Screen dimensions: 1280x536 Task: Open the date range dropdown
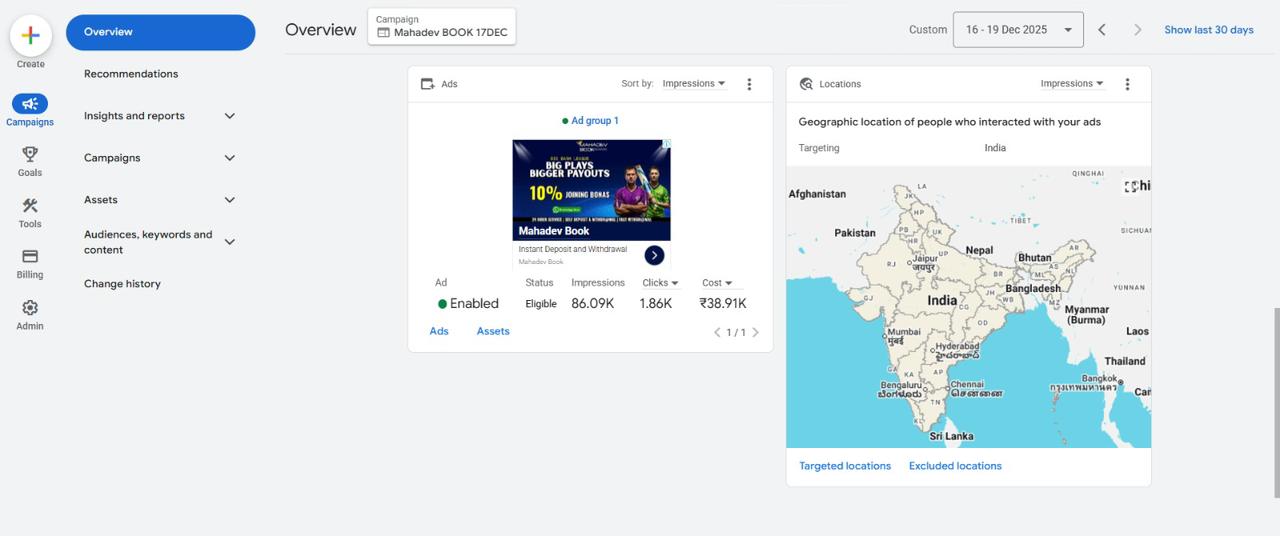[x=1018, y=30]
